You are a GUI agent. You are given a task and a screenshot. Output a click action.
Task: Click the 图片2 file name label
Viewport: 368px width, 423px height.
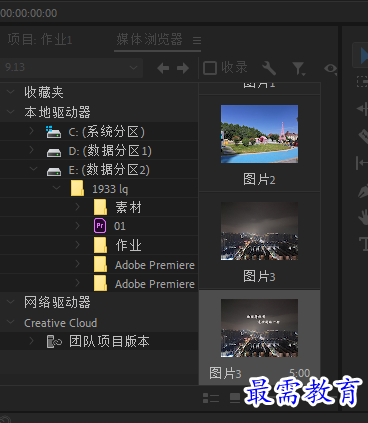pyautogui.click(x=259, y=180)
